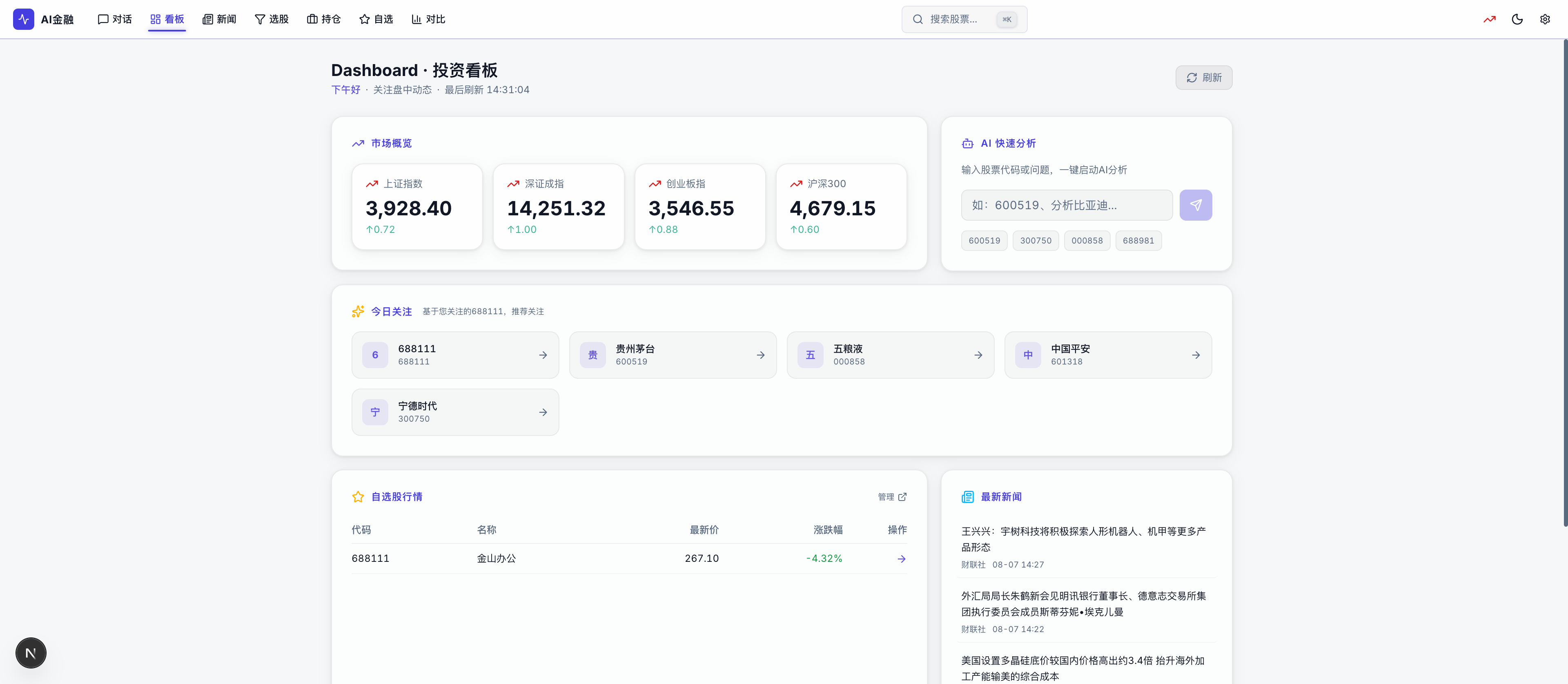The image size is (1568, 684).
Task: Open the 上证指数 index card
Action: [417, 206]
